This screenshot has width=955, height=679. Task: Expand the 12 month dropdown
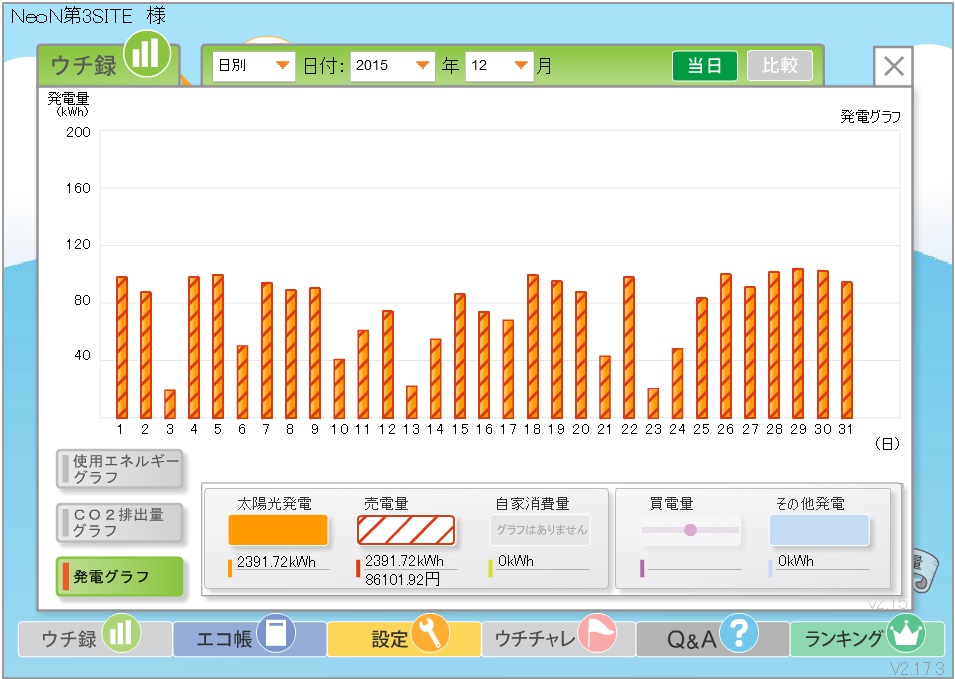tap(499, 65)
